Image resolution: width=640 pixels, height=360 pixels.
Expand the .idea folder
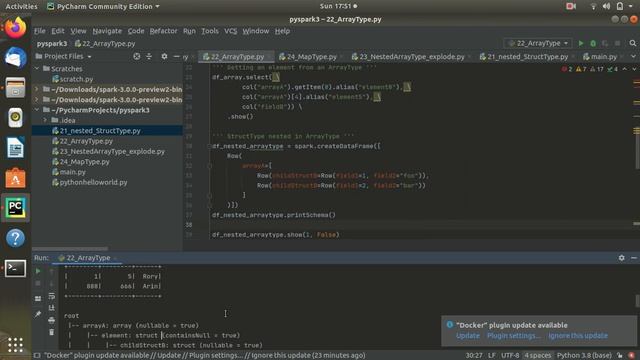(45, 120)
